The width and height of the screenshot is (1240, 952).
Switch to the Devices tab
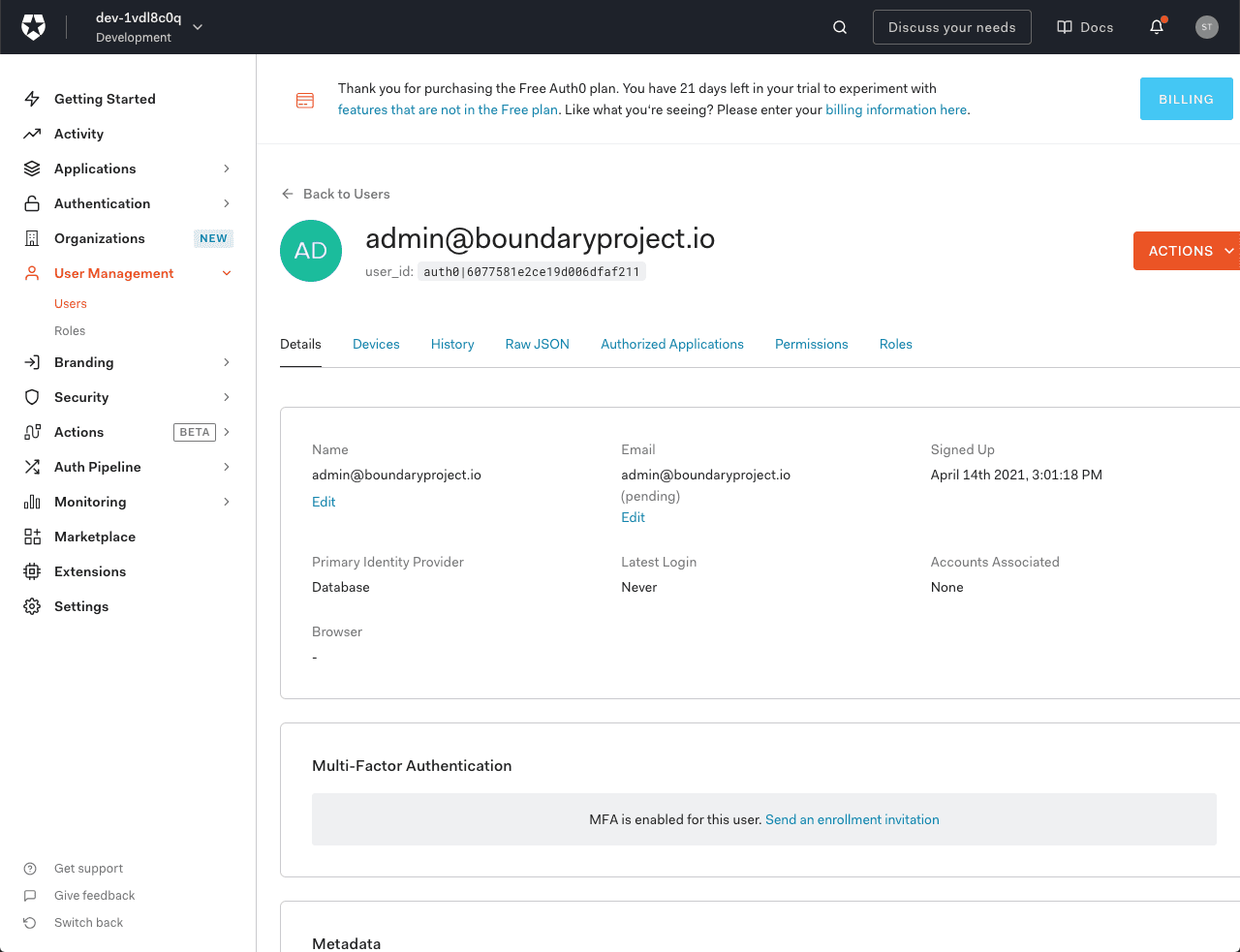click(376, 344)
